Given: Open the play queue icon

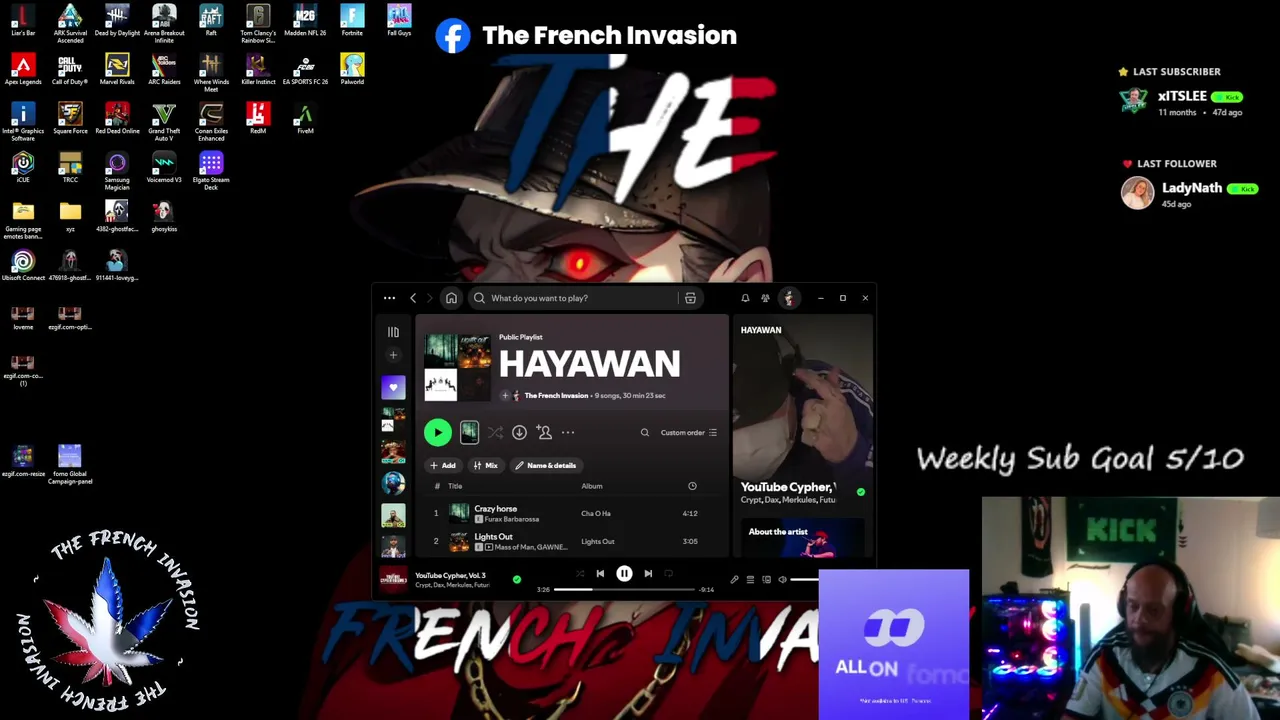Looking at the screenshot, I should (750, 579).
